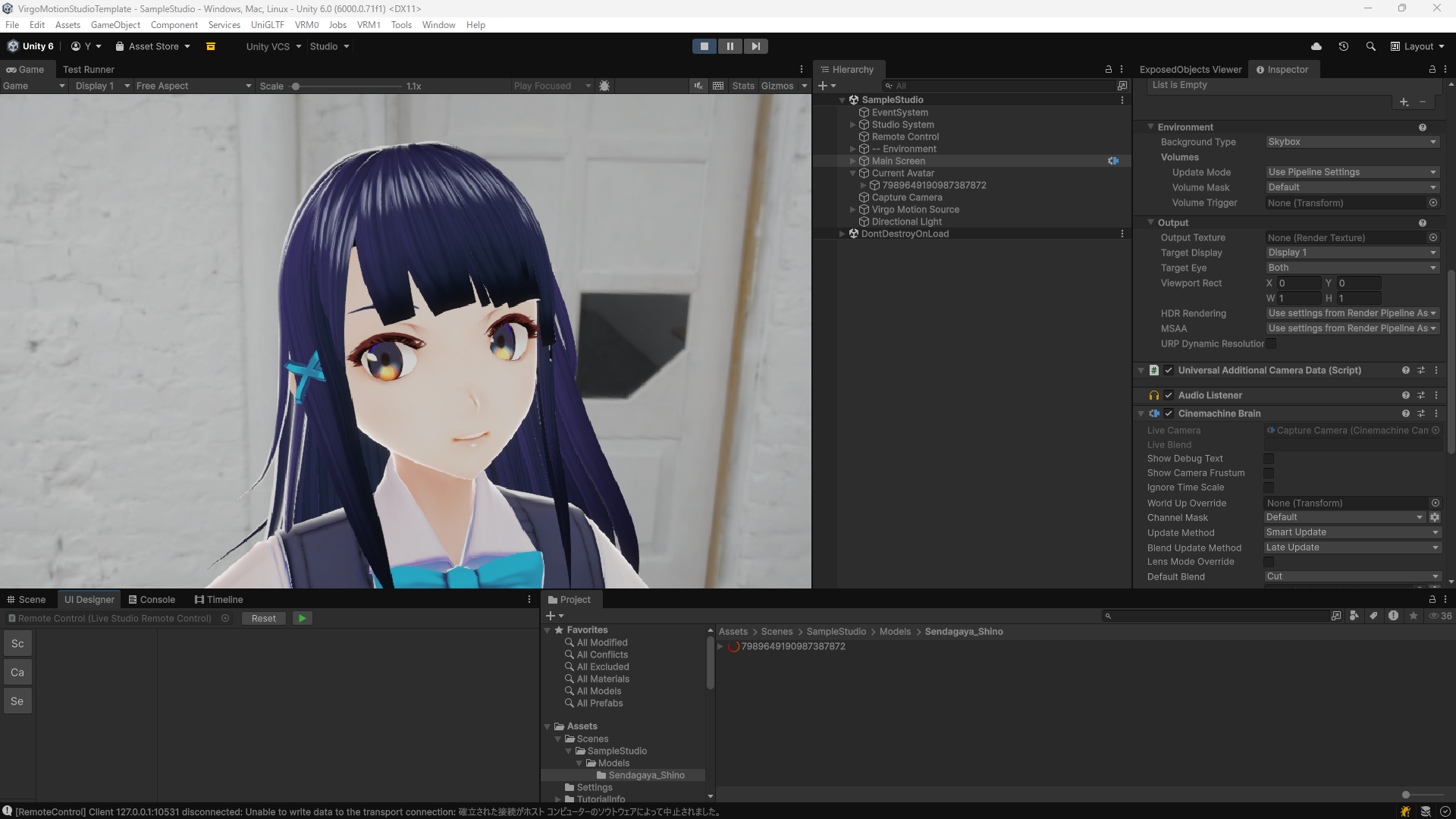
Task: Enable Show Debug Text checkbox
Action: [x=1269, y=459]
